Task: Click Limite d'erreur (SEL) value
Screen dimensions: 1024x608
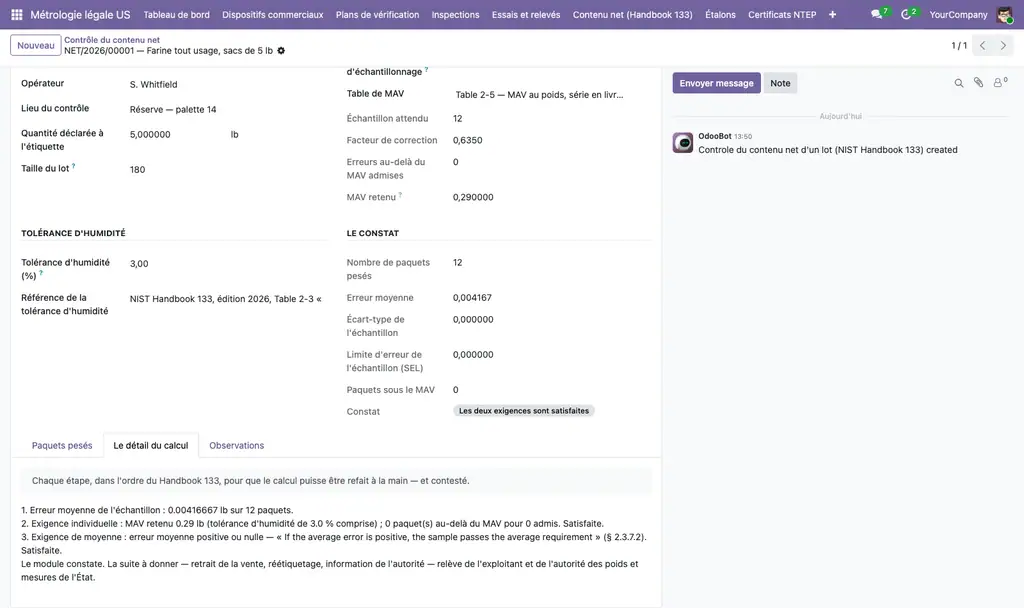Action: click(x=473, y=355)
